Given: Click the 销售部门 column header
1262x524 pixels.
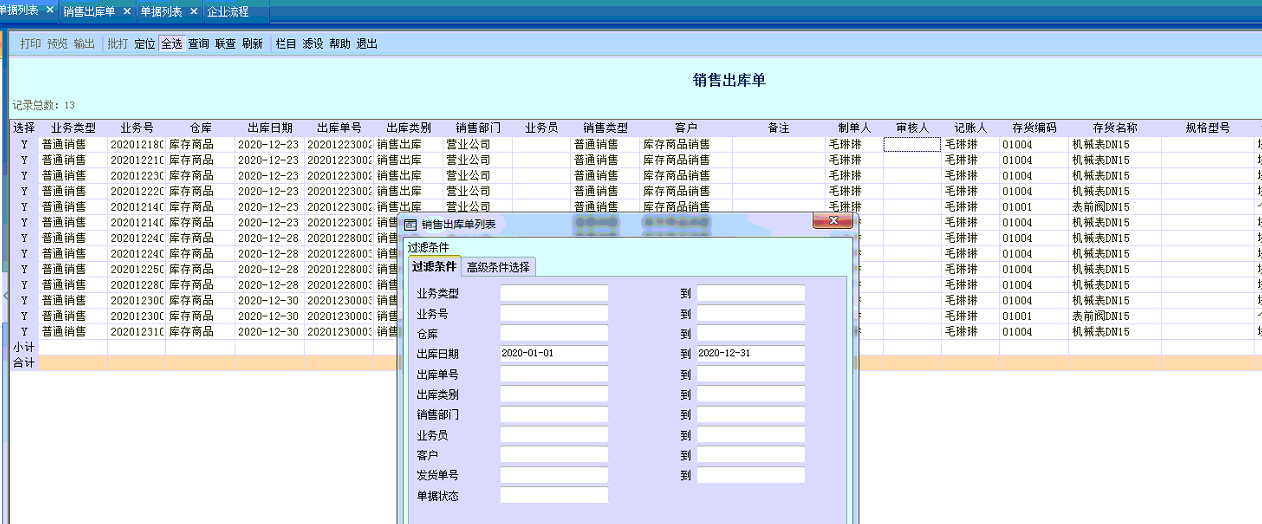Looking at the screenshot, I should [x=478, y=129].
